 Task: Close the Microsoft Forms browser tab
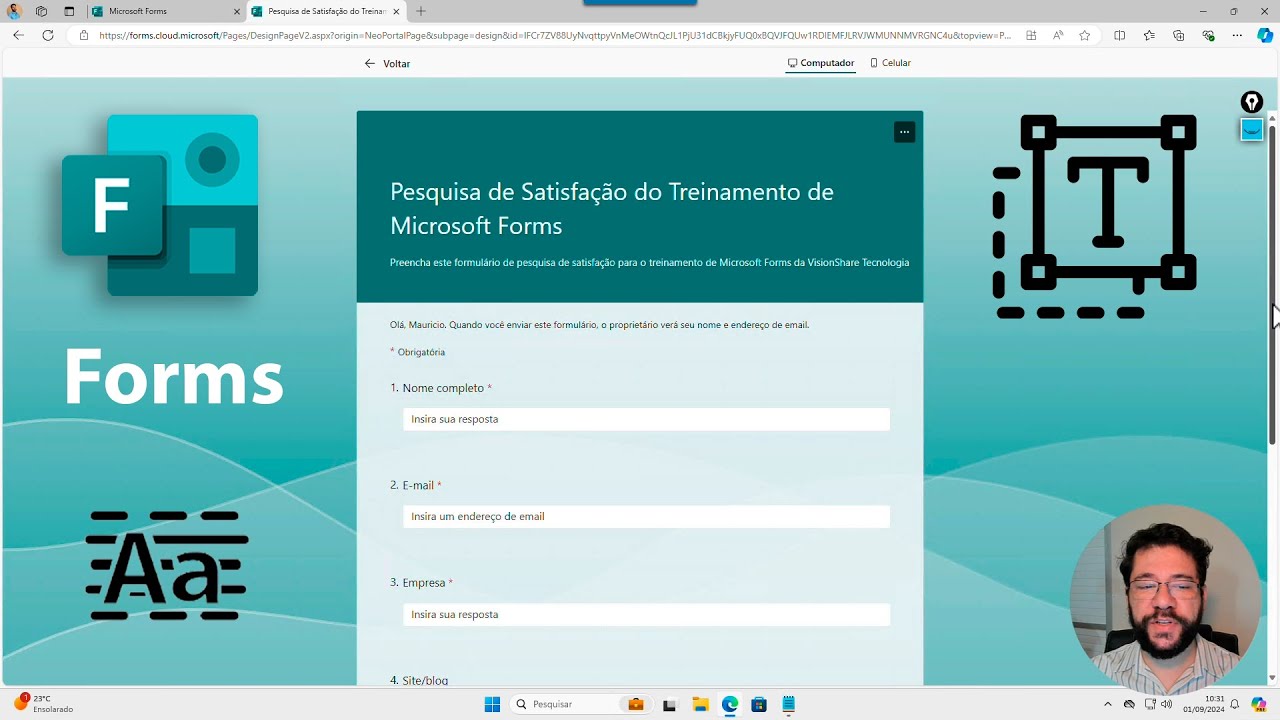point(236,11)
